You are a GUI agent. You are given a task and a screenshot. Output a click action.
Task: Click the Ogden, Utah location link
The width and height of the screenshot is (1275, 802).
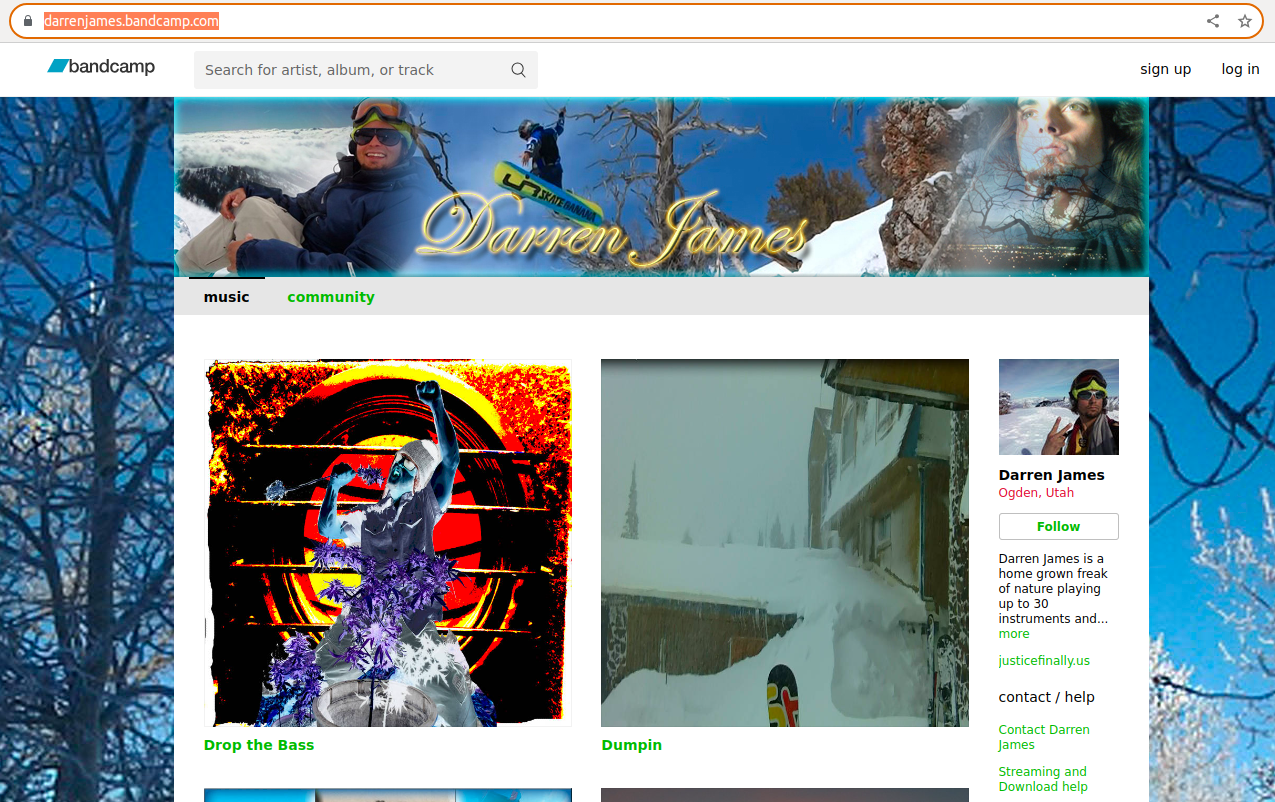[x=1036, y=492]
